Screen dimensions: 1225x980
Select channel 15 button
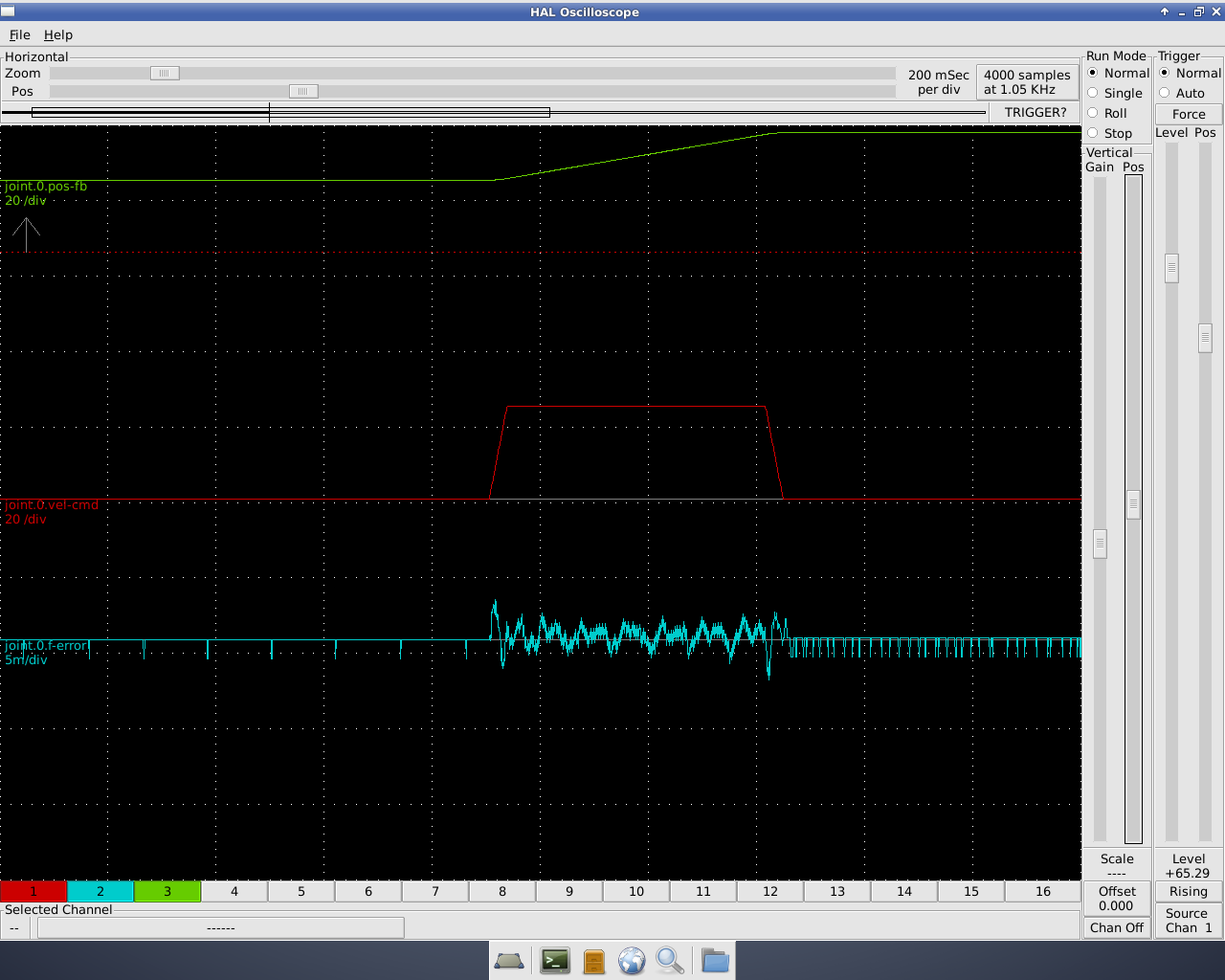pos(971,891)
